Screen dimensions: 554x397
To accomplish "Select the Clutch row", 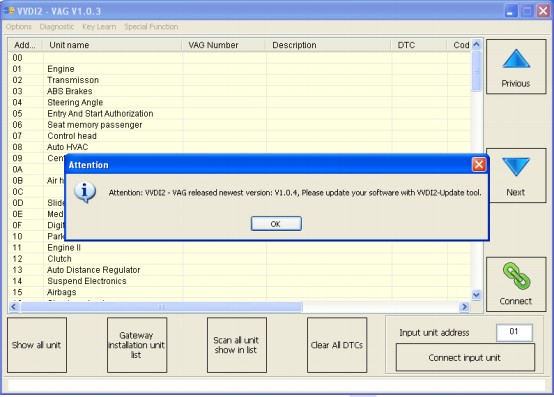I will point(239,259).
